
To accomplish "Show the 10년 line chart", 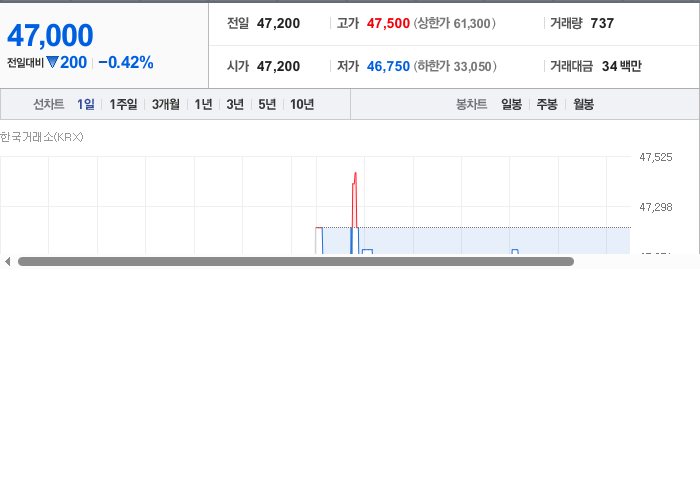I will [302, 104].
